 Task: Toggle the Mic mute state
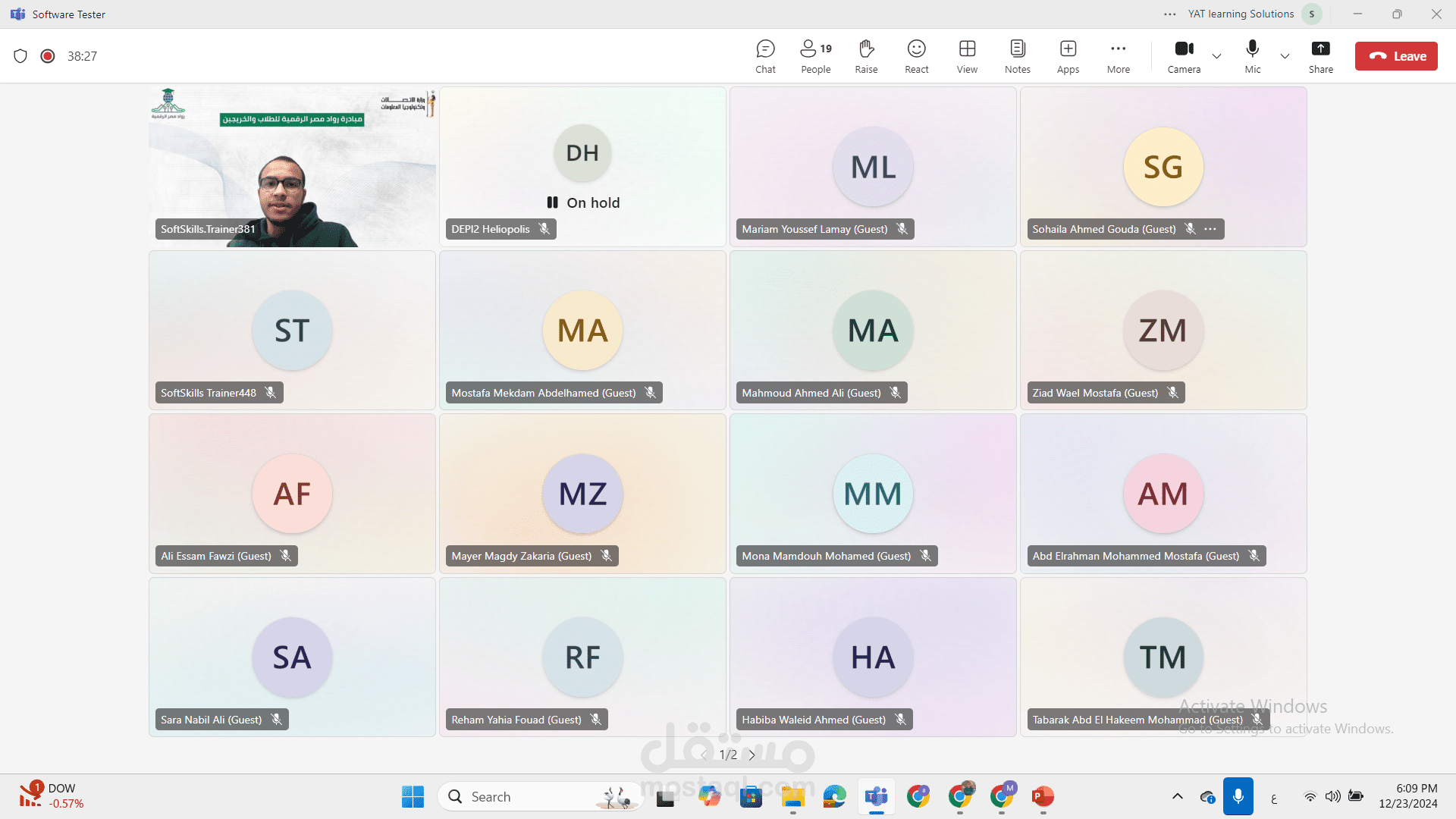coord(1252,56)
